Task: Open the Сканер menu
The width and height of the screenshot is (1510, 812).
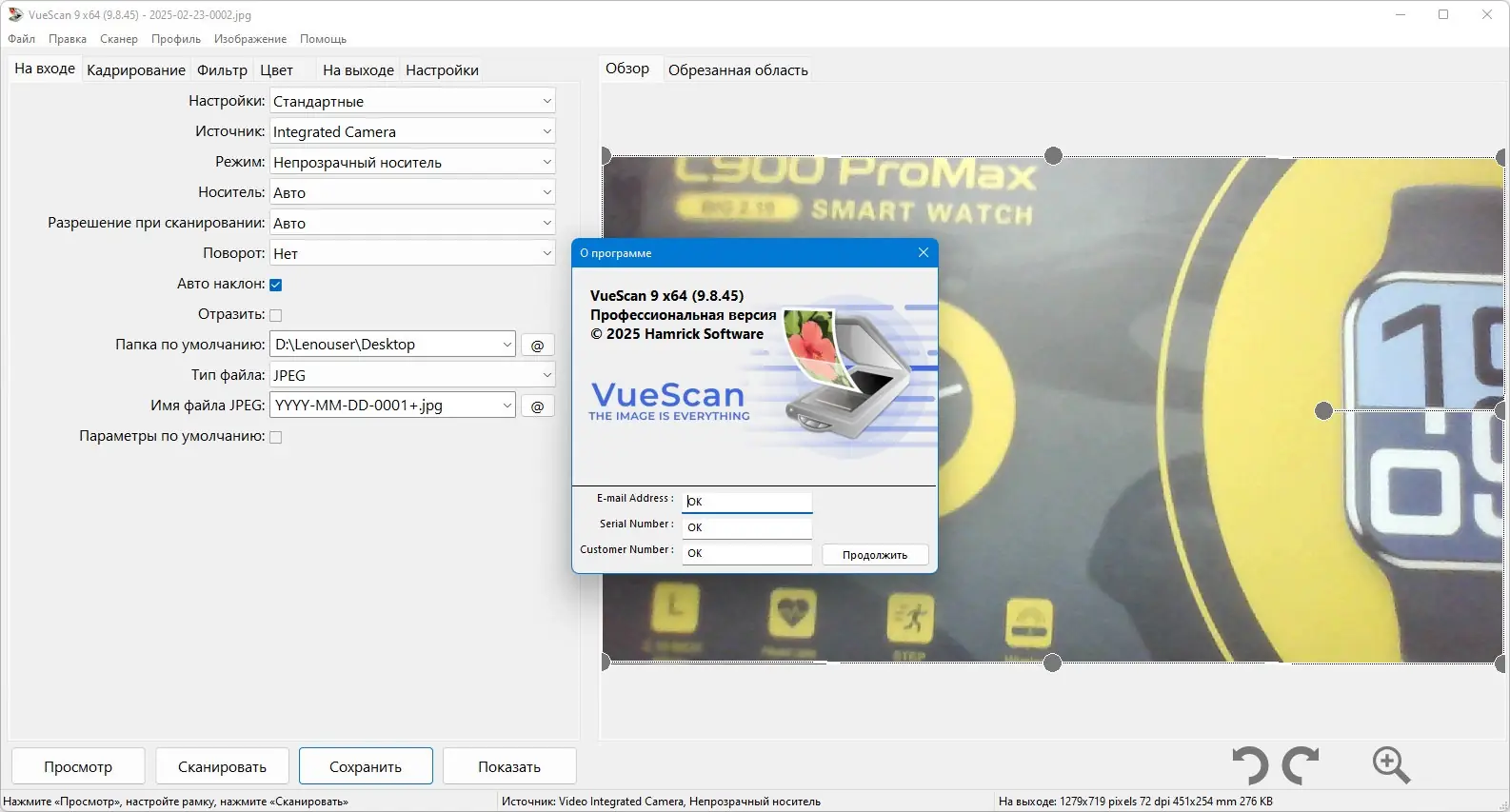Action: (x=119, y=39)
